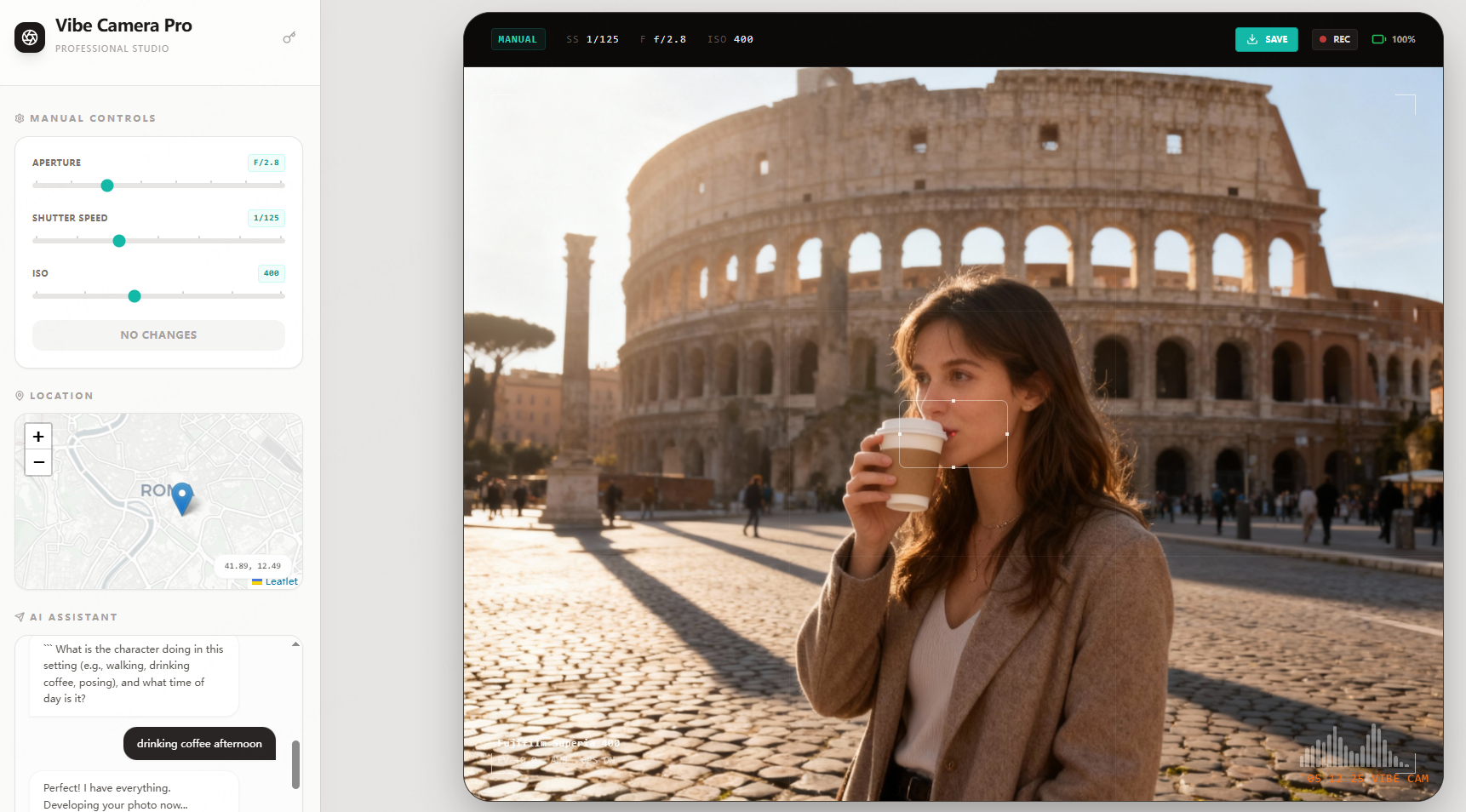
Task: Zoom out the map with minus button
Action: (x=38, y=462)
